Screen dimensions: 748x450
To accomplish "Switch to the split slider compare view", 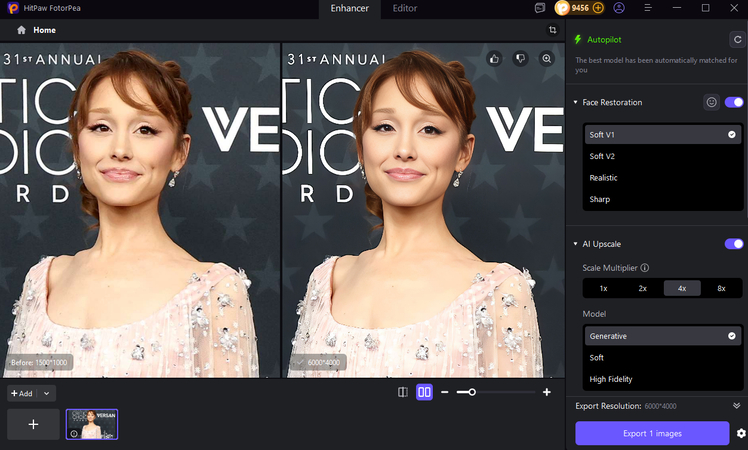I will click(403, 392).
